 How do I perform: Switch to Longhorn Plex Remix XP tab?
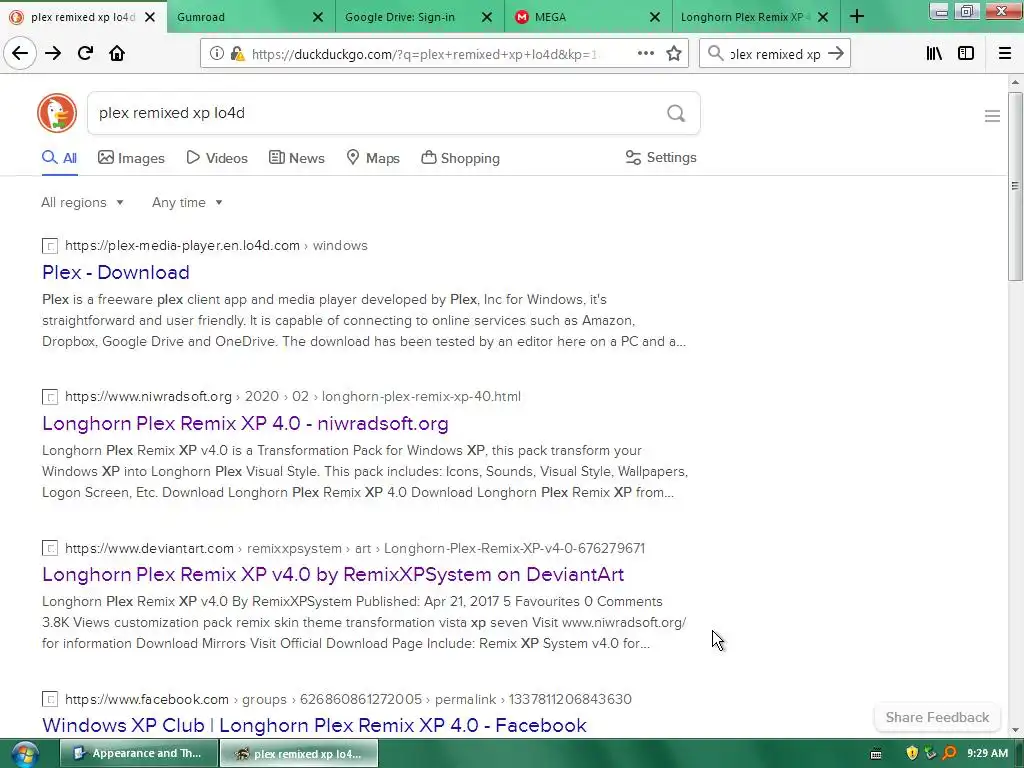coord(756,17)
